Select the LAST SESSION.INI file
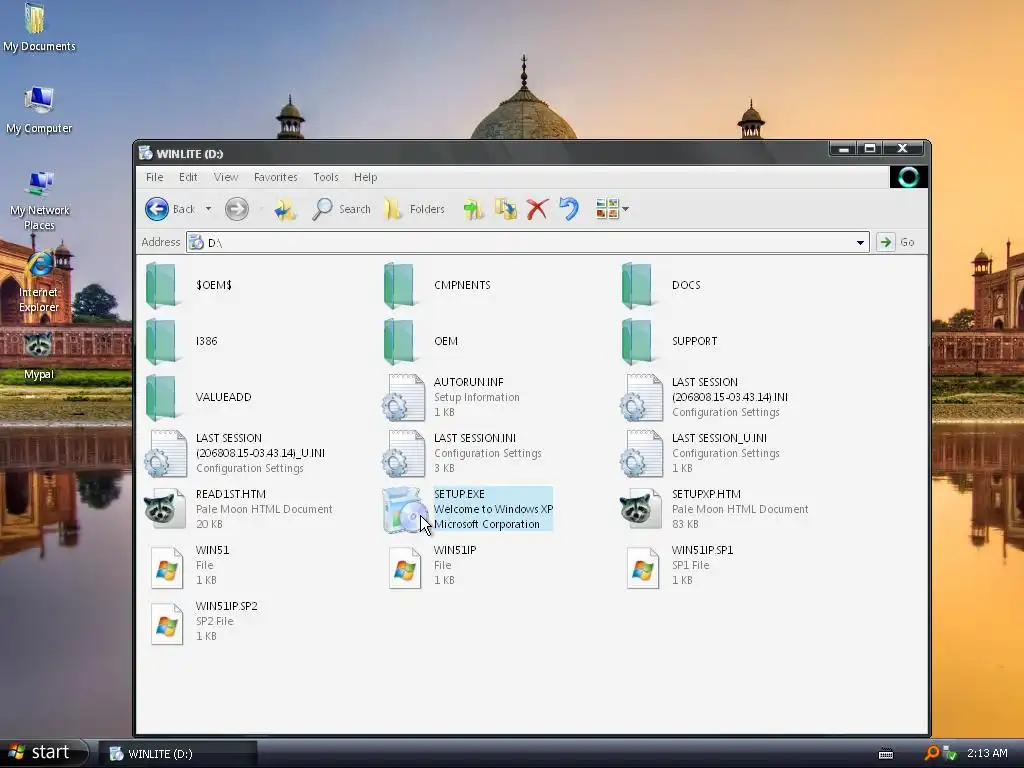 [x=462, y=453]
